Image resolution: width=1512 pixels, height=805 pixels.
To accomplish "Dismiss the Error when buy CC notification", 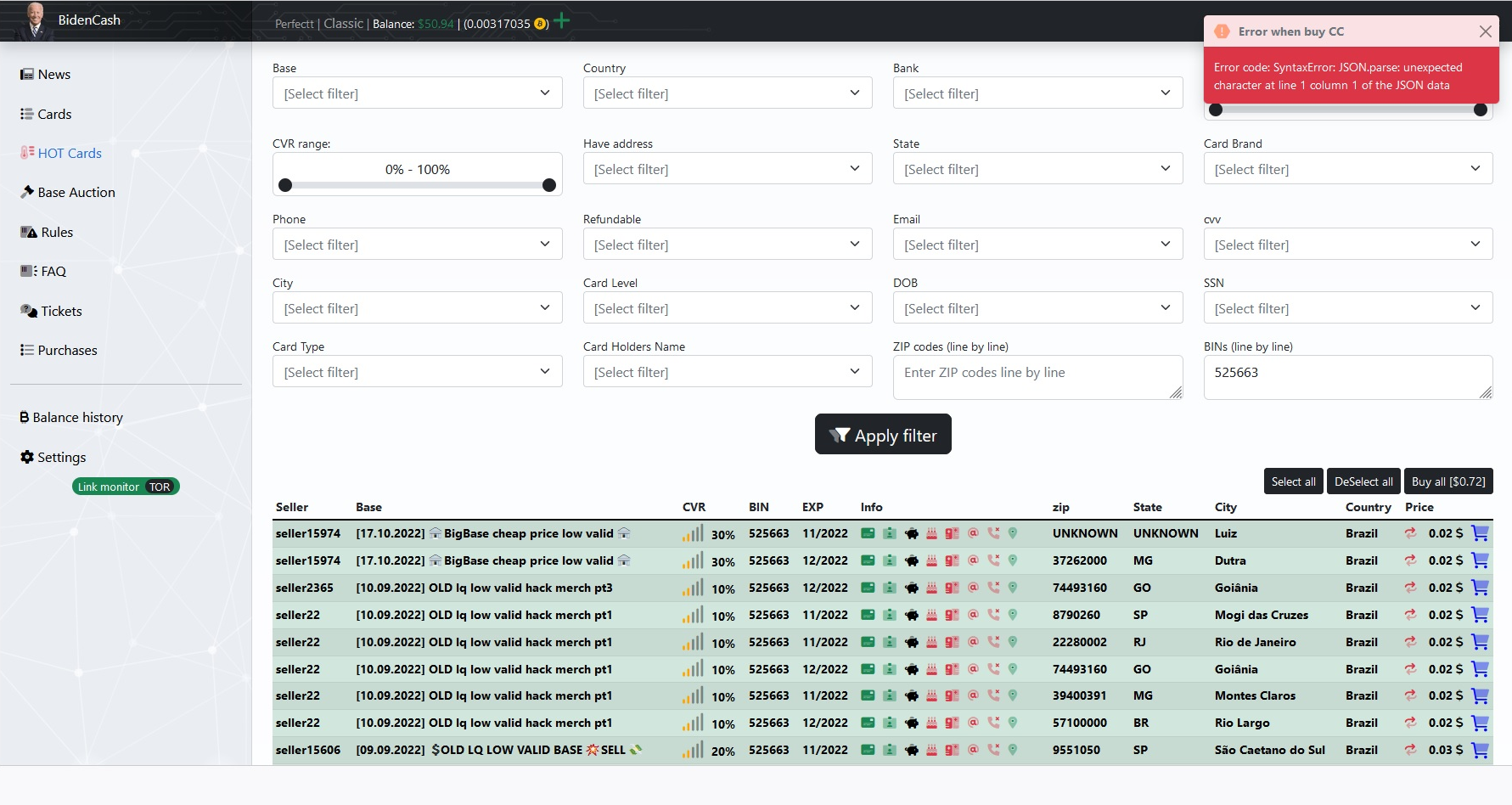I will click(x=1485, y=31).
